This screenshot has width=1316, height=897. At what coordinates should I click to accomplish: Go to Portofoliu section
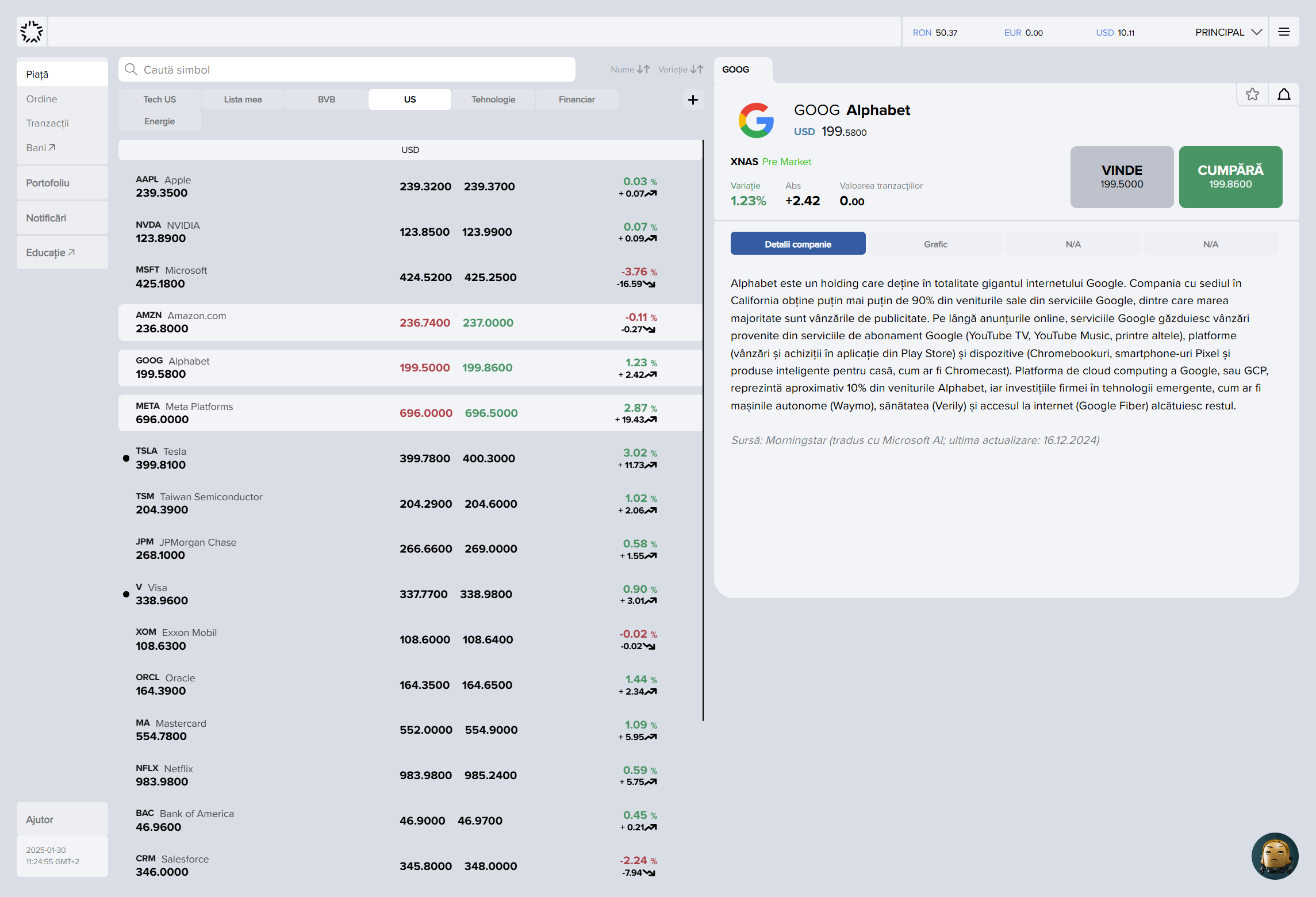coord(62,183)
